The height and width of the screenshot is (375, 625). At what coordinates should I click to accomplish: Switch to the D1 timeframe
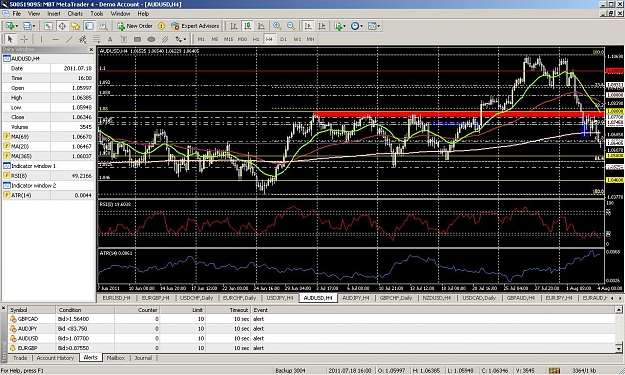coord(283,39)
